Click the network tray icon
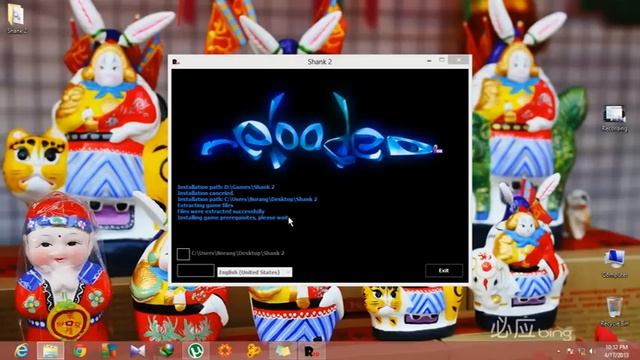 point(582,351)
